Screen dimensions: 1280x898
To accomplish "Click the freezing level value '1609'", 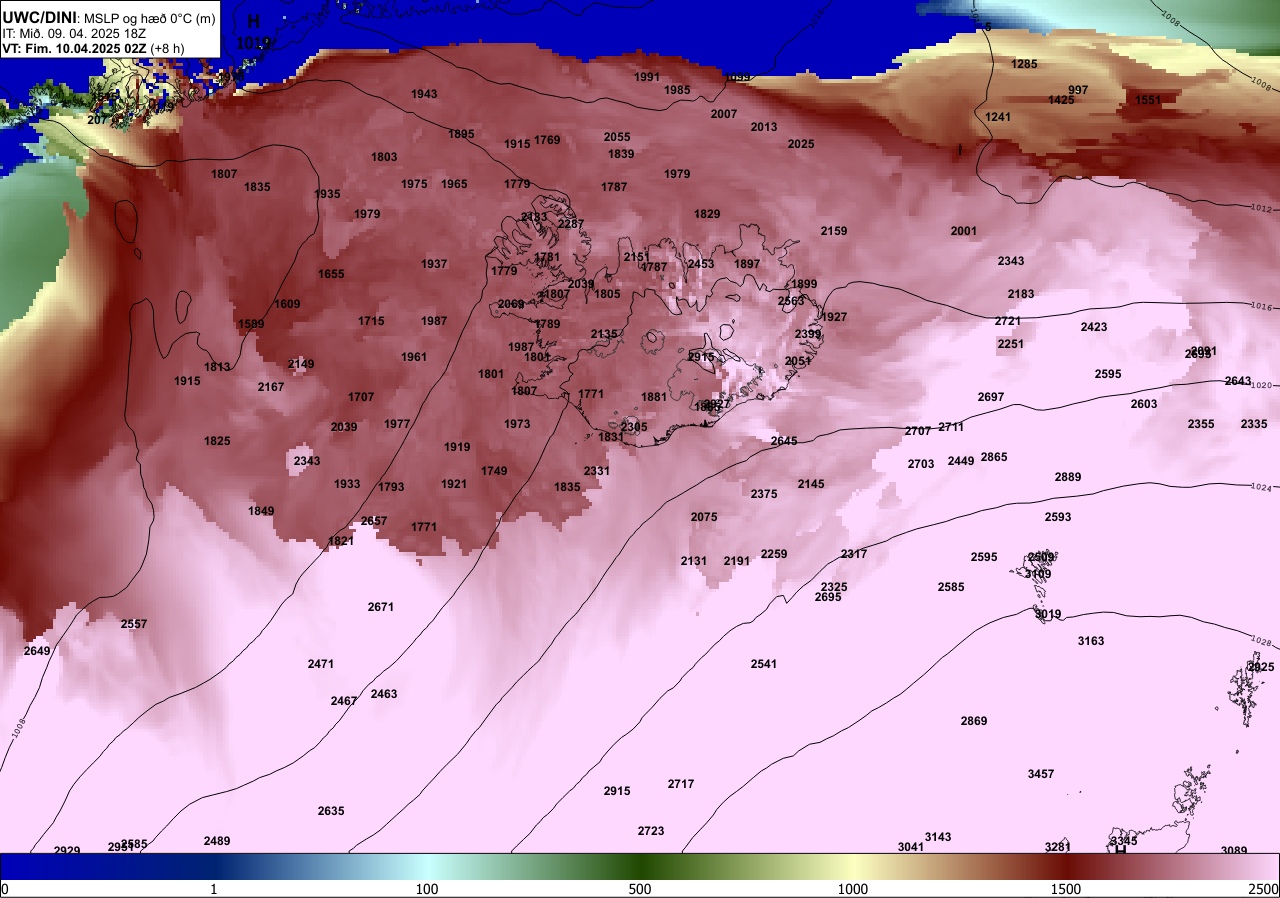I will pyautogui.click(x=287, y=304).
